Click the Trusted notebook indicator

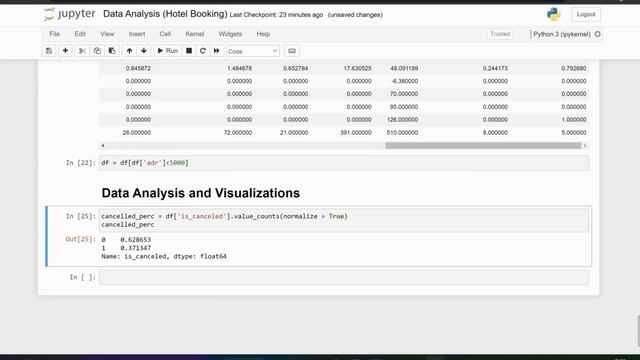click(x=500, y=34)
